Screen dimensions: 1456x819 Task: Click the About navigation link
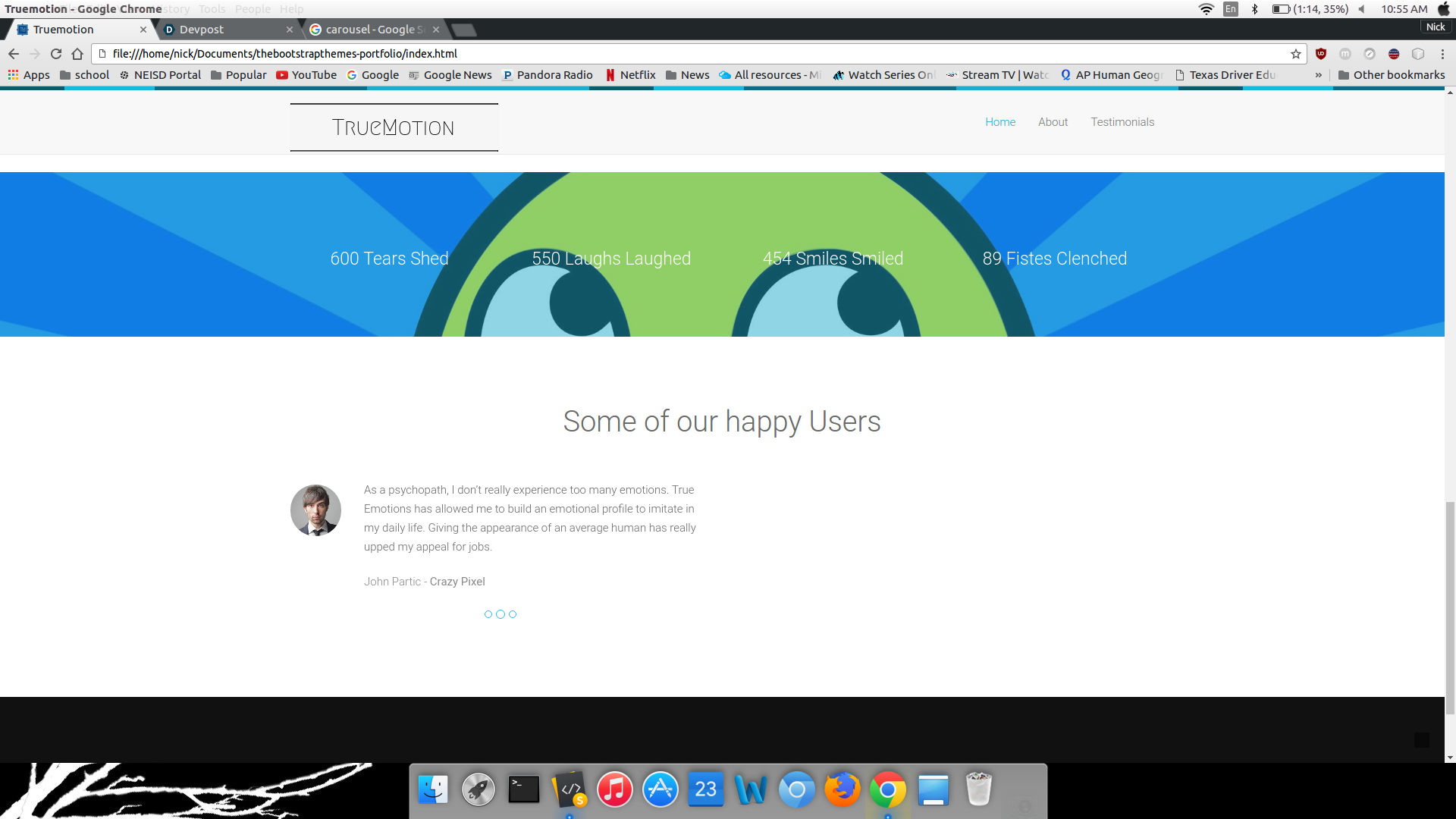click(1053, 122)
